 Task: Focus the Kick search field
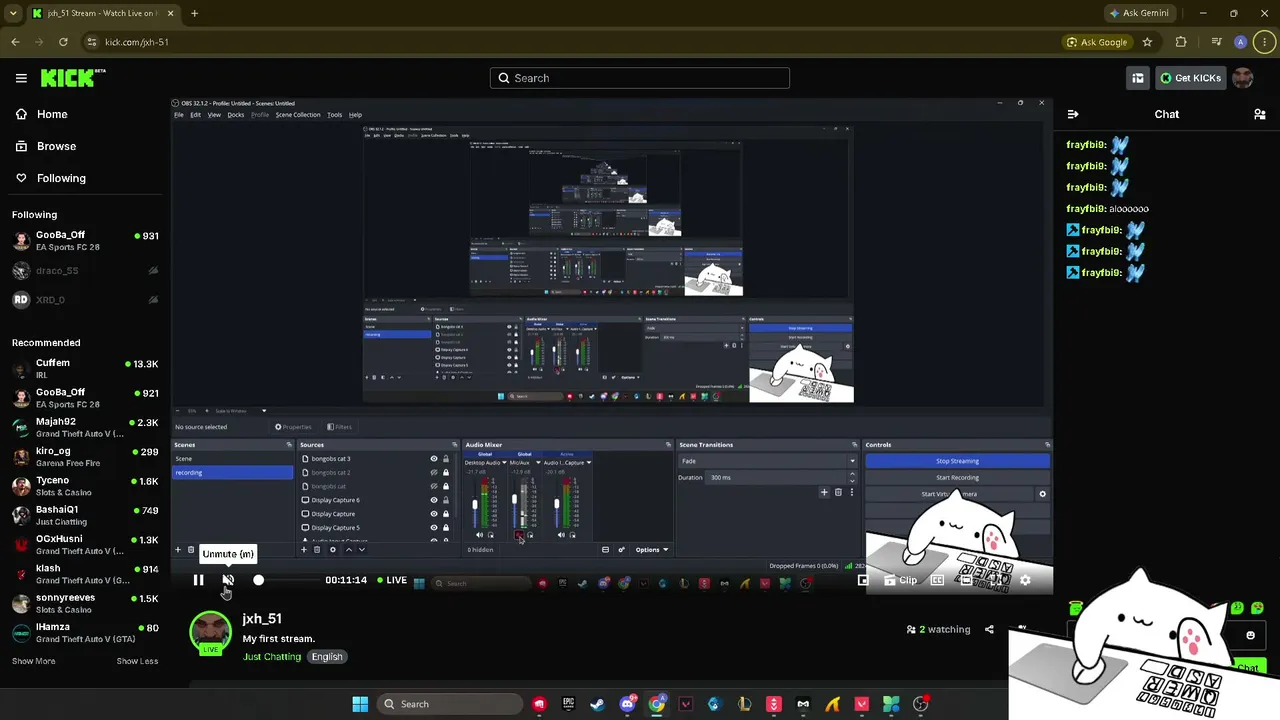coord(640,78)
